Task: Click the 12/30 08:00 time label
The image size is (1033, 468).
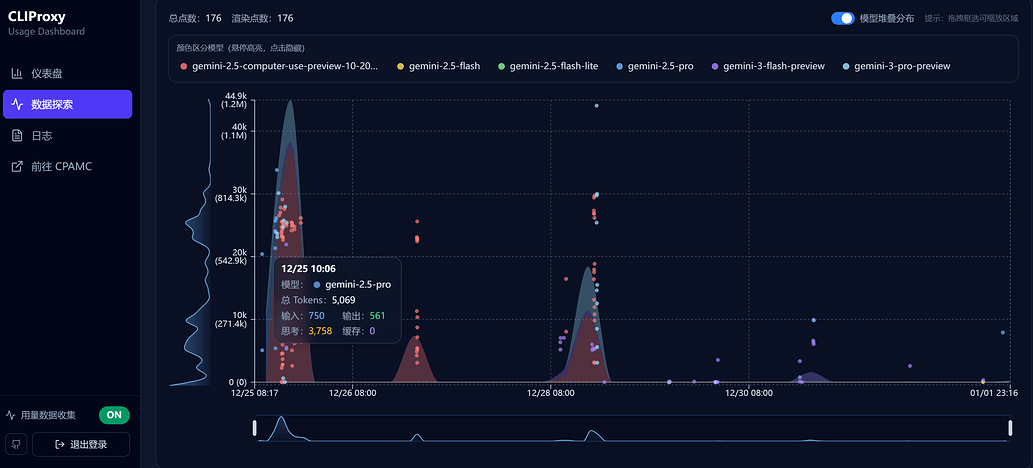Action: pos(748,393)
